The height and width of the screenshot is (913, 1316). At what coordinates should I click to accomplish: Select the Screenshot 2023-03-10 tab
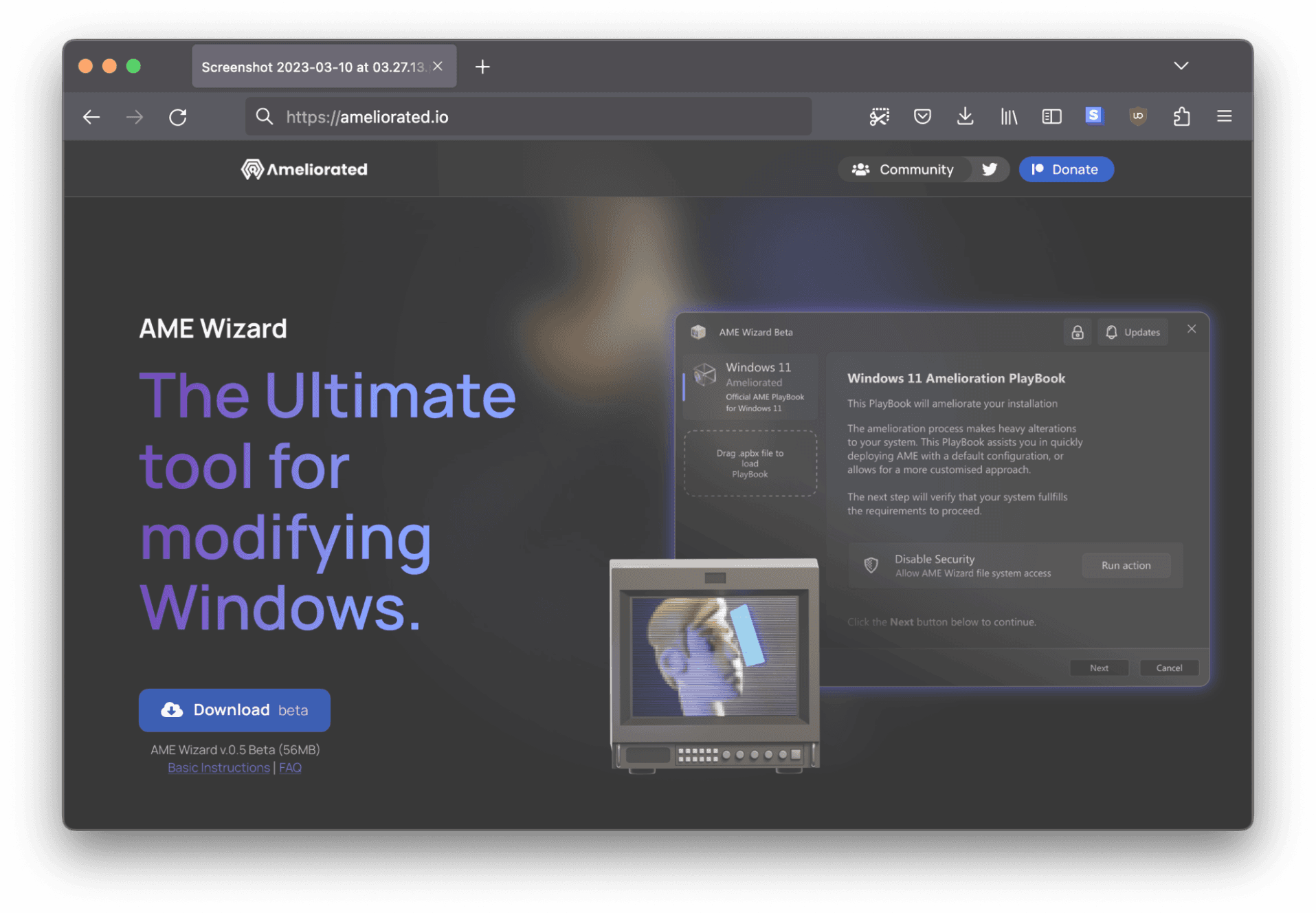pyautogui.click(x=324, y=67)
